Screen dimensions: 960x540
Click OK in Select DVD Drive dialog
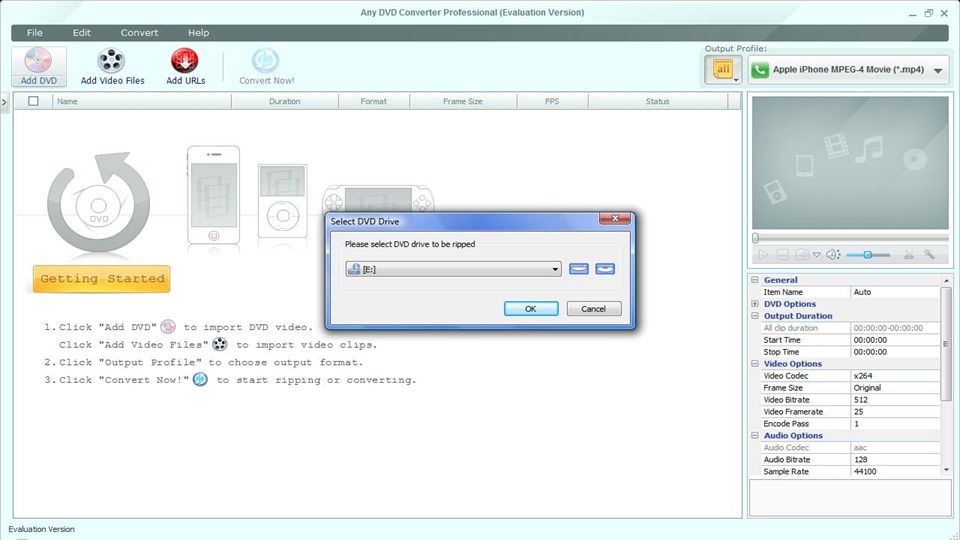coord(531,309)
